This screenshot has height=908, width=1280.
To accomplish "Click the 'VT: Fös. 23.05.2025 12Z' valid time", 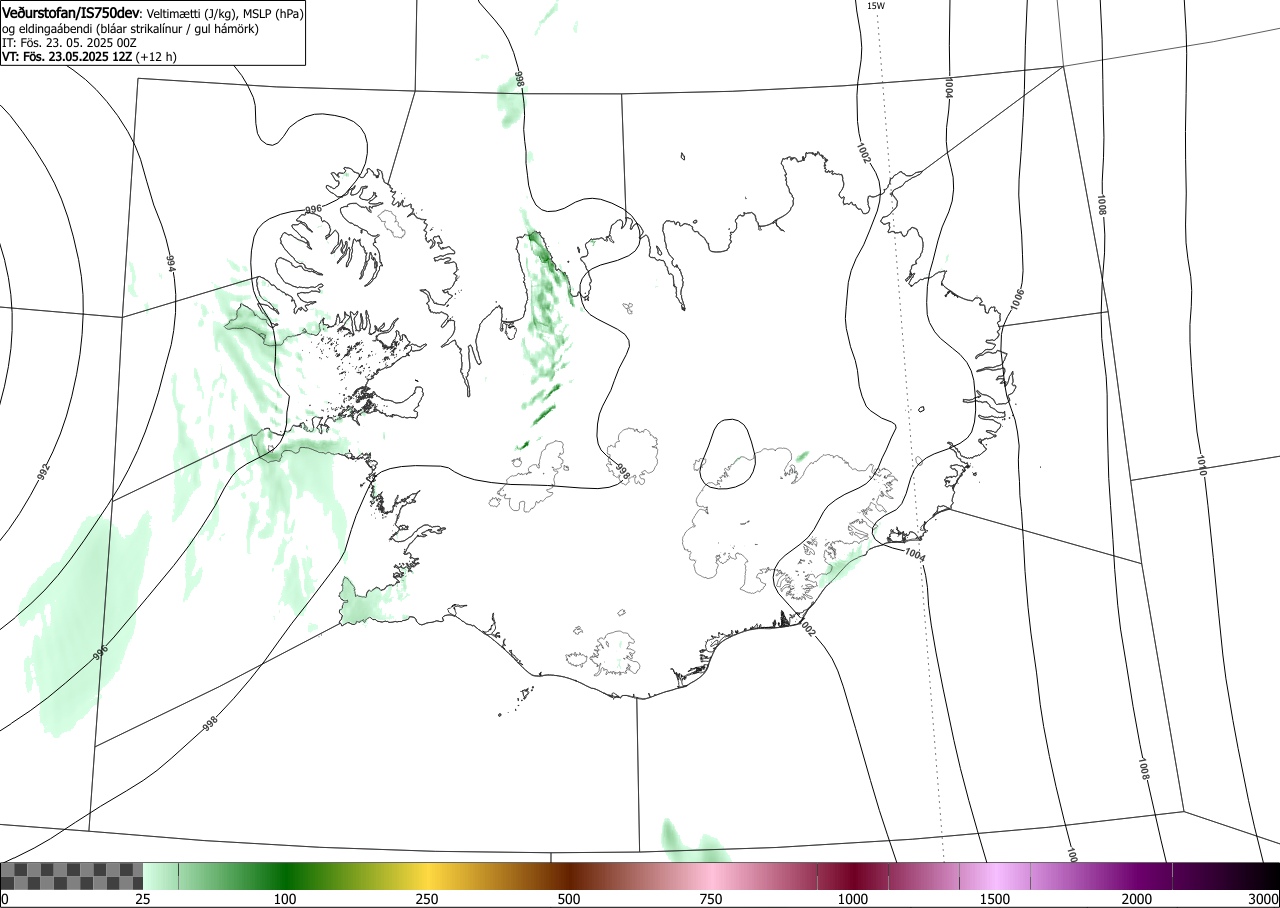I will point(67,57).
